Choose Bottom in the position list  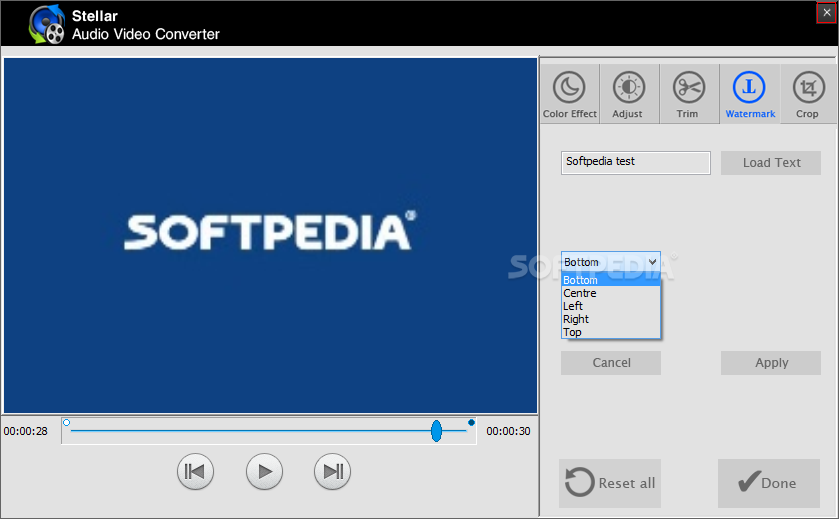click(x=611, y=280)
